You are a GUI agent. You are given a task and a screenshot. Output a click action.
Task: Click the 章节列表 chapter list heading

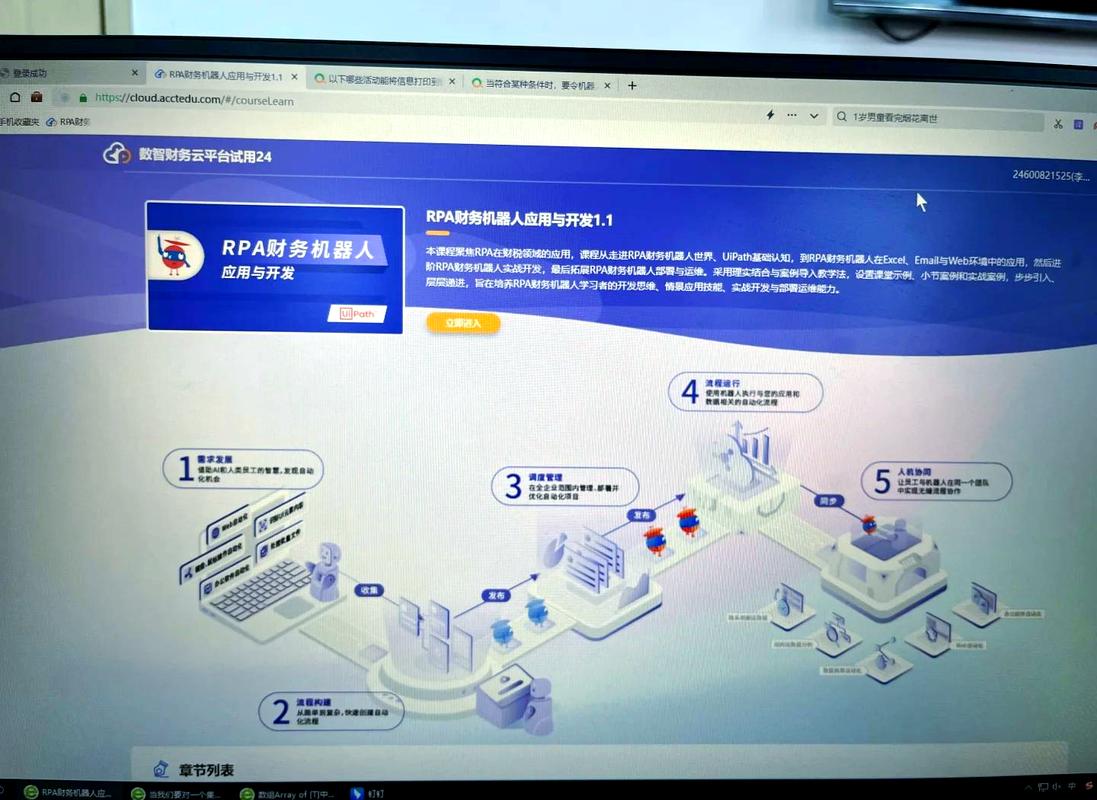coord(206,770)
